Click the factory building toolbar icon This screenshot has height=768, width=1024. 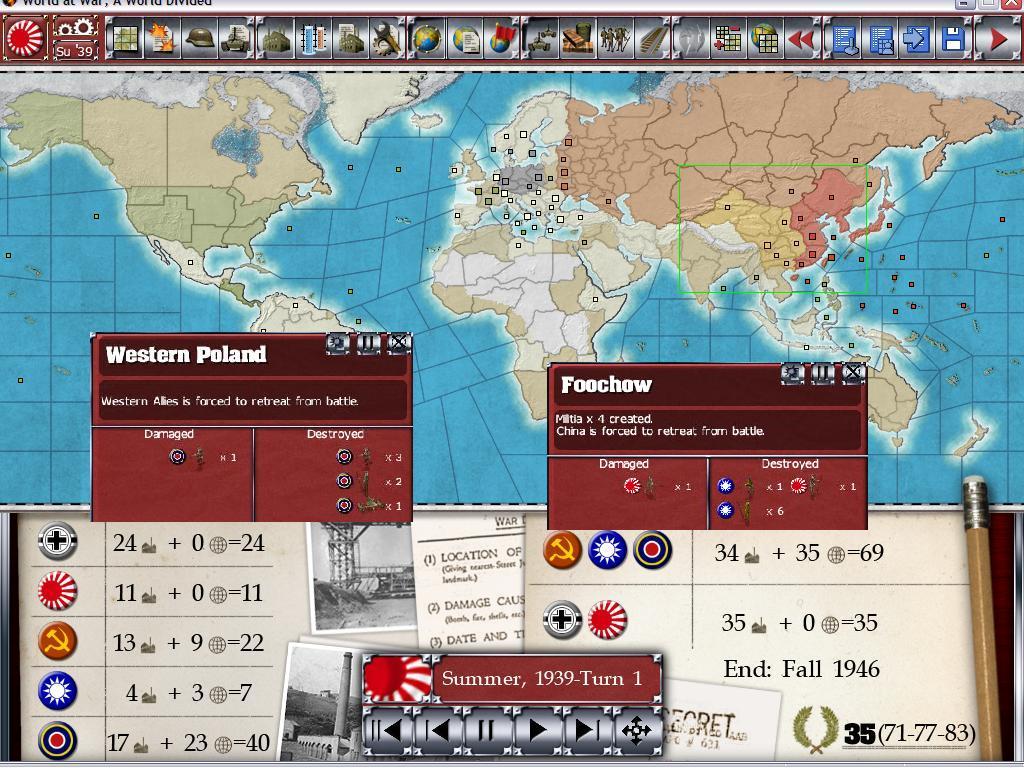pos(274,39)
